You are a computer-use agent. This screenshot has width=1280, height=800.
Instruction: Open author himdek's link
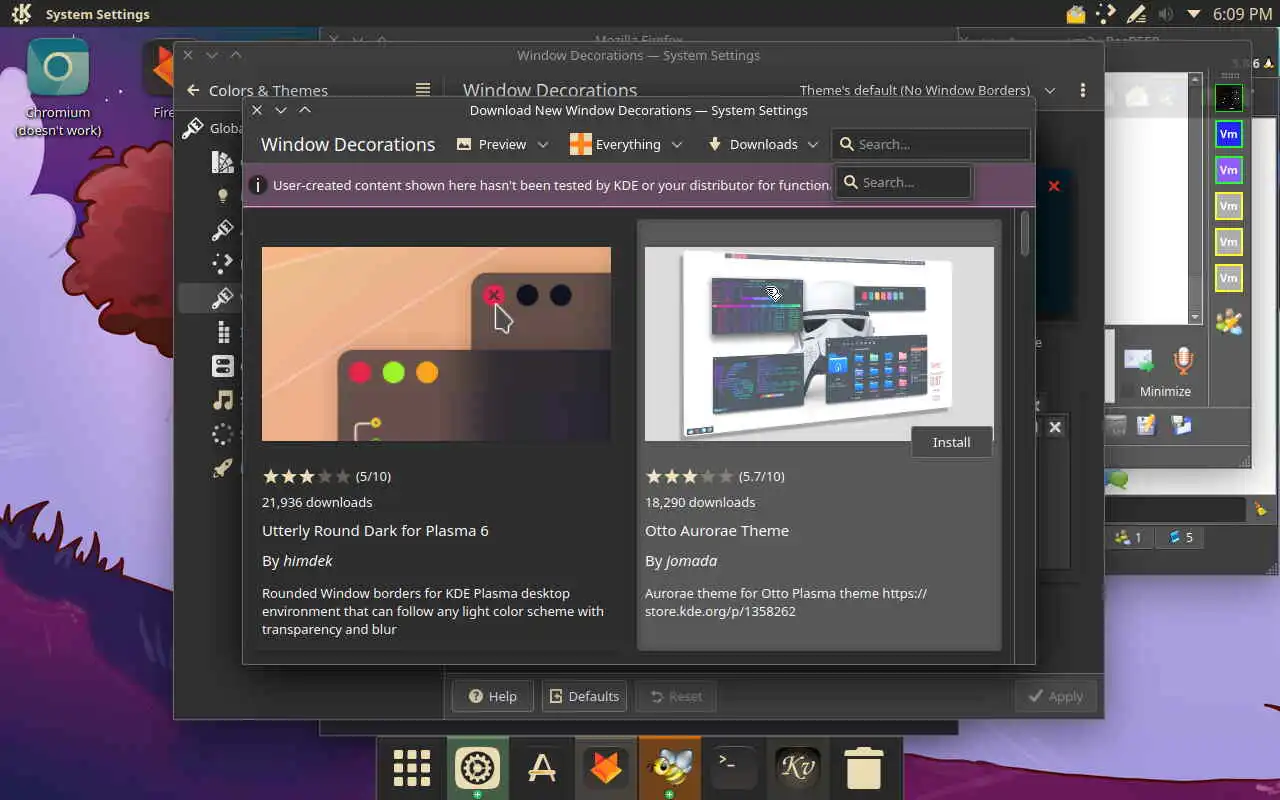coord(308,561)
